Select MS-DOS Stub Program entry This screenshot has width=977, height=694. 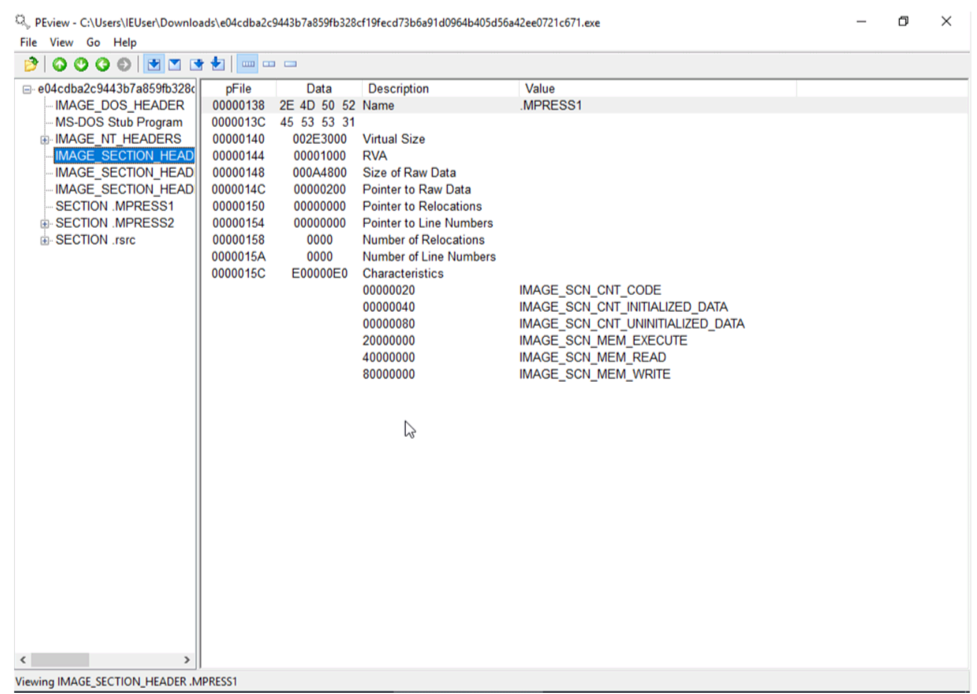click(x=118, y=122)
